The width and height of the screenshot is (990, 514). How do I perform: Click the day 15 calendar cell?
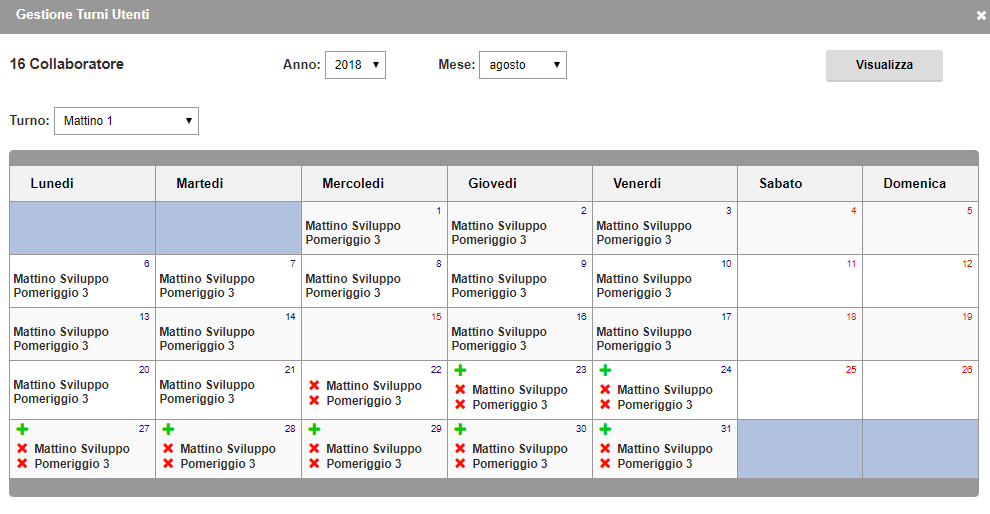pos(374,334)
